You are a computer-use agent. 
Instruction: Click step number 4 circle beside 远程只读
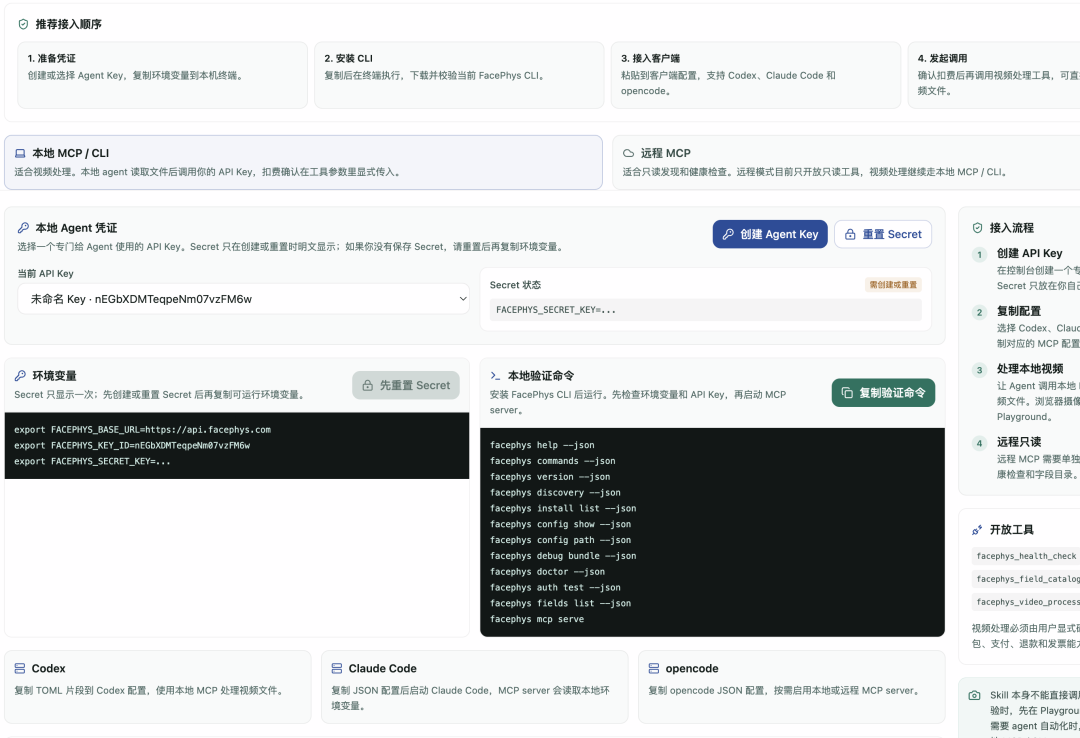click(979, 443)
